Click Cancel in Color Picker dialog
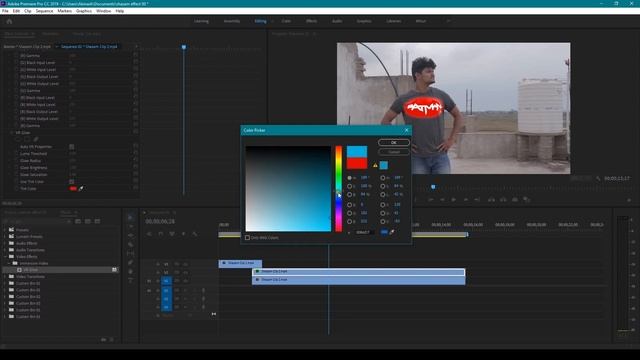This screenshot has height=360, width=640. tap(394, 152)
